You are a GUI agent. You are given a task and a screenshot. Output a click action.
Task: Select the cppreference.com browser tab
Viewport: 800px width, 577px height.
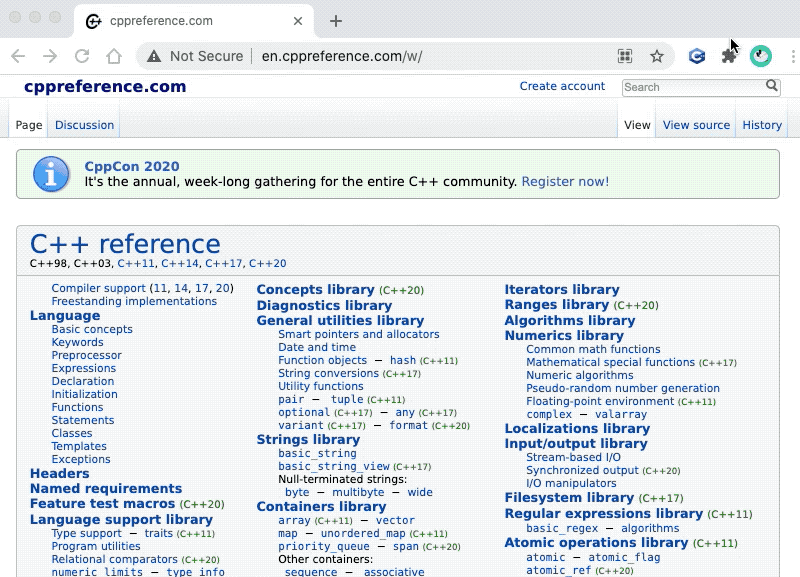click(194, 21)
